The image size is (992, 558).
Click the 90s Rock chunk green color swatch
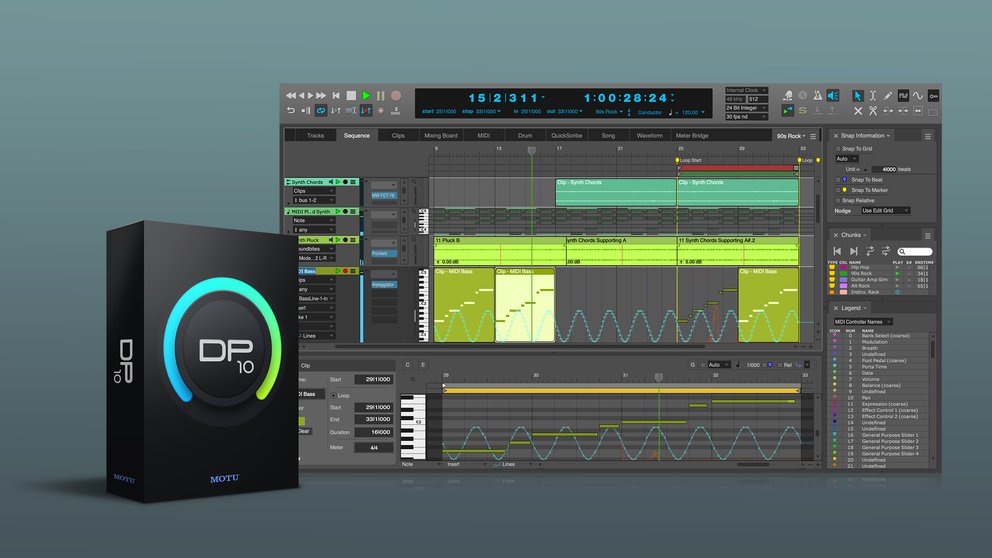coord(843,274)
